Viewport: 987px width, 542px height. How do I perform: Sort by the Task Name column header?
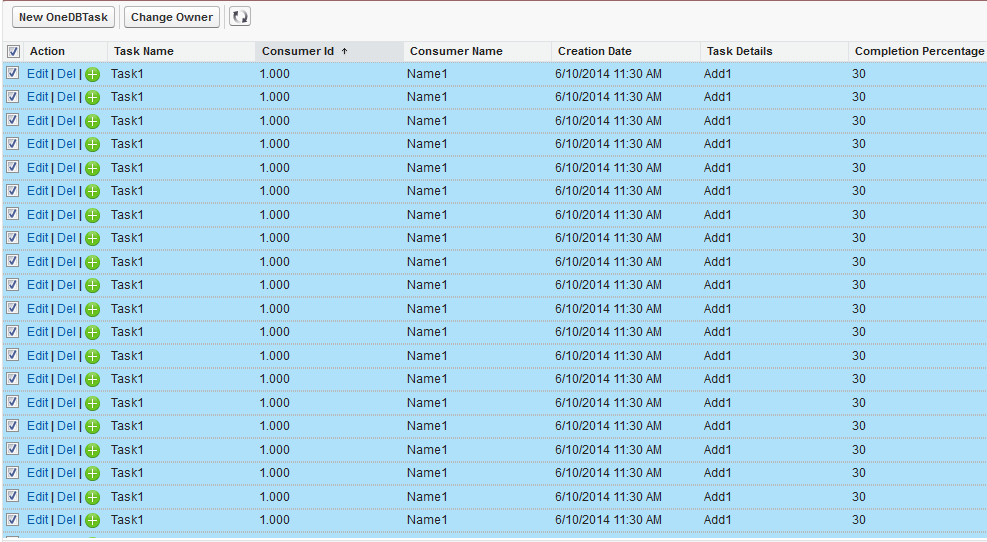coord(143,51)
